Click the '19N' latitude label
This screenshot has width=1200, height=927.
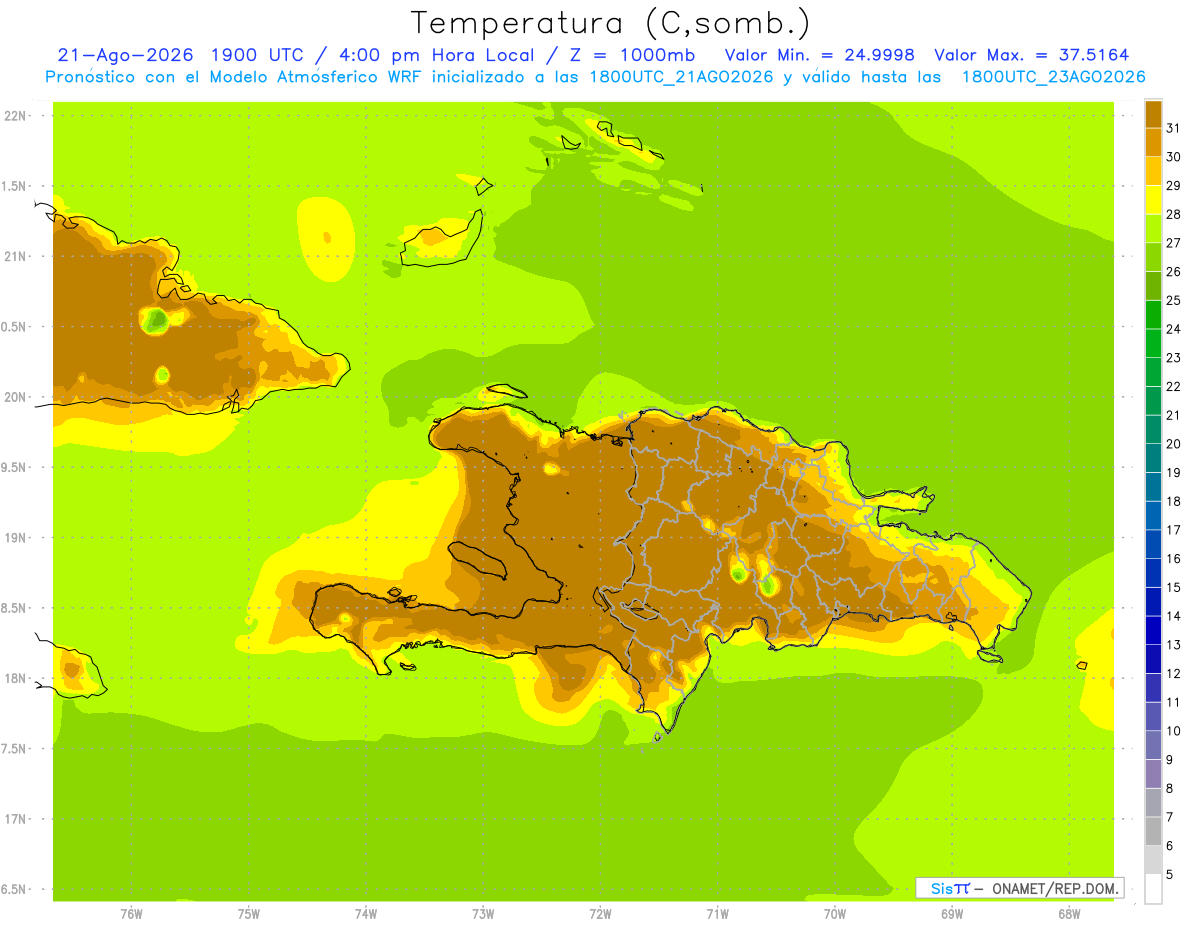click(15, 538)
